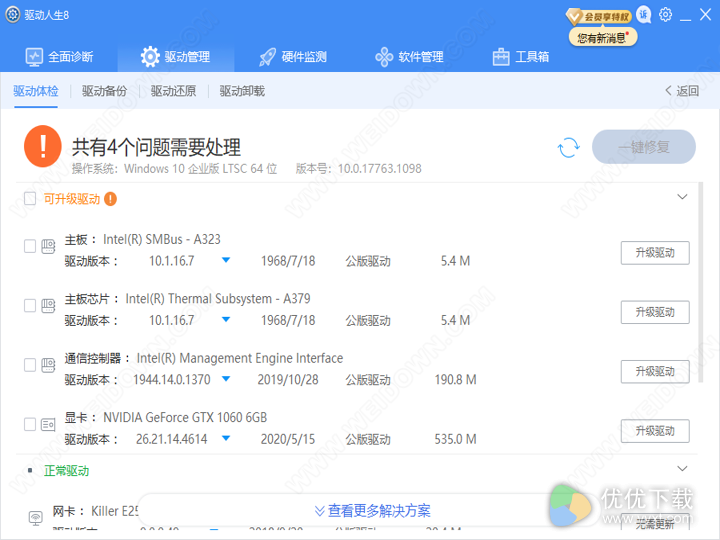
Task: Switch to 硬件监测 tab
Action: point(292,57)
